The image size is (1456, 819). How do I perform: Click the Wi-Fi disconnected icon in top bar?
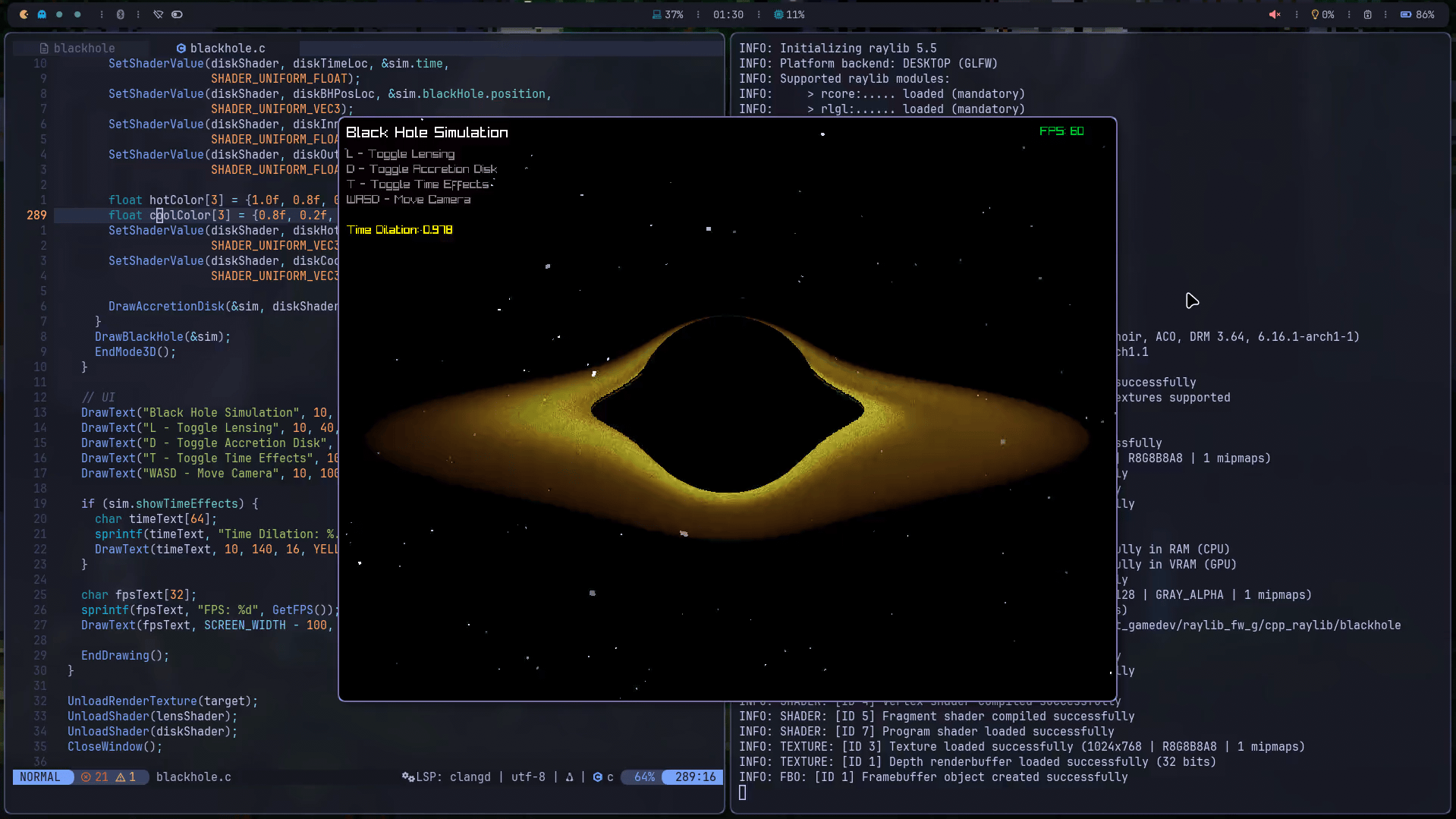pos(158,14)
